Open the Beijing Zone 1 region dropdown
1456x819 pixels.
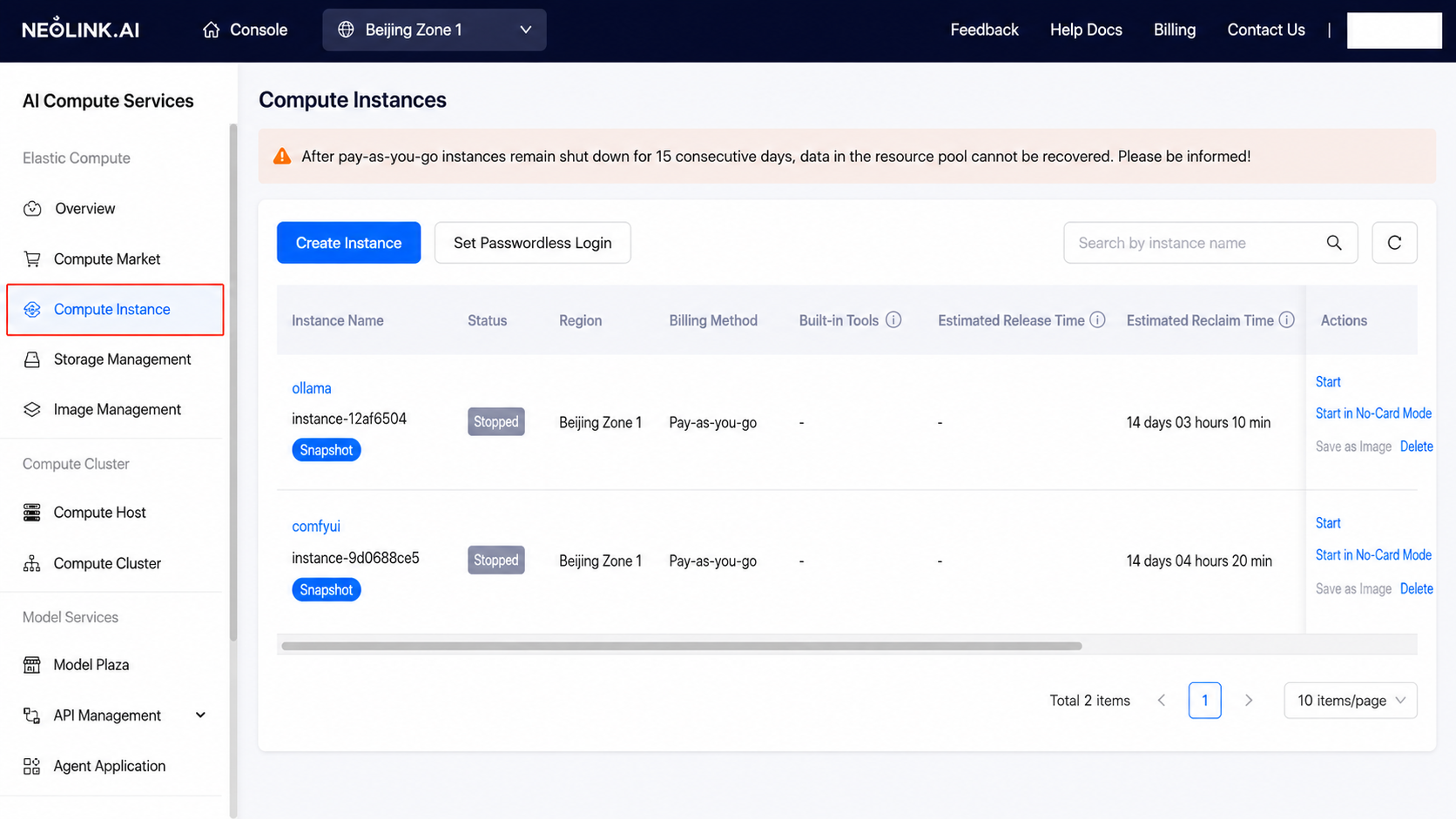[x=435, y=30]
